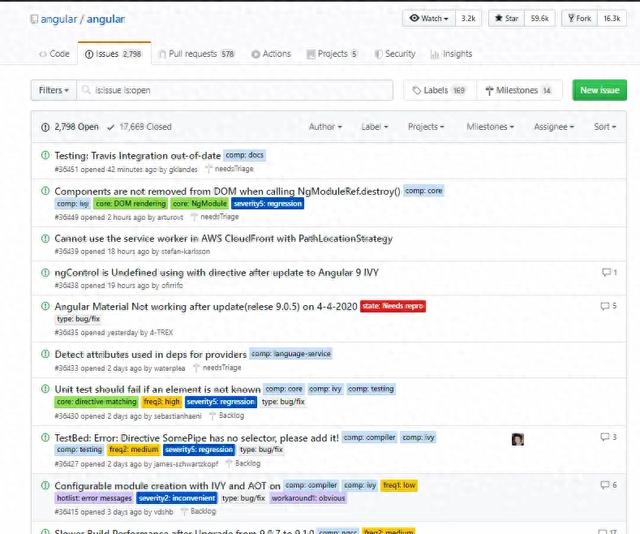Expand the Projects filter dropdown
This screenshot has width=640, height=534.
[x=426, y=127]
